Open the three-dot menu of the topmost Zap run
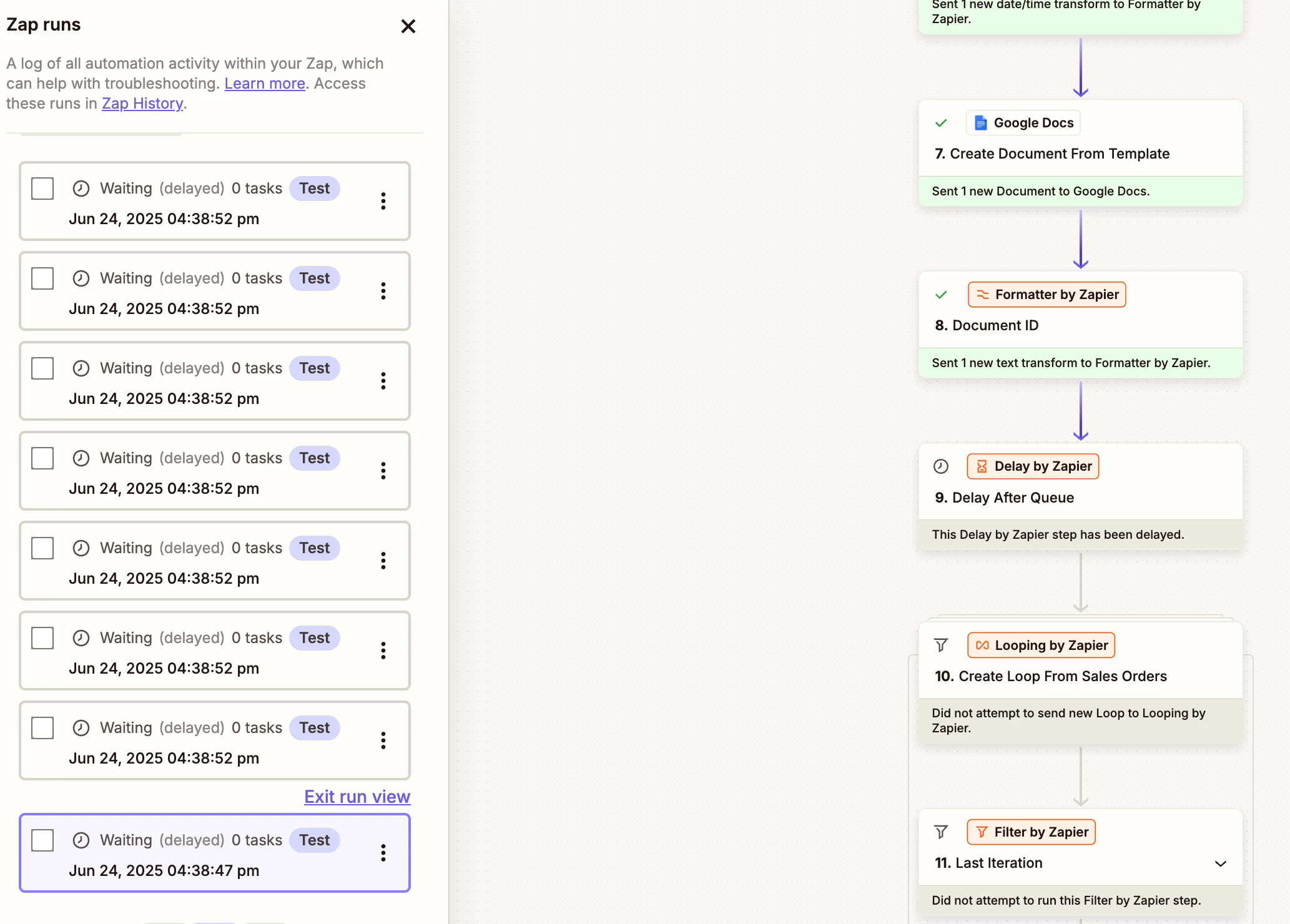Screen dimensions: 1290x924 [x=383, y=201]
